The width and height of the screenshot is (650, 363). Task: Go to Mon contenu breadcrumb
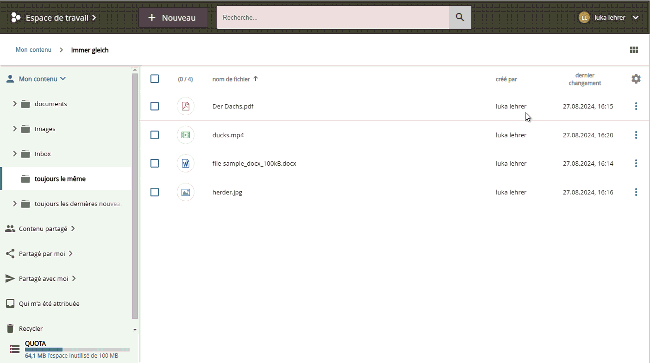coord(34,50)
